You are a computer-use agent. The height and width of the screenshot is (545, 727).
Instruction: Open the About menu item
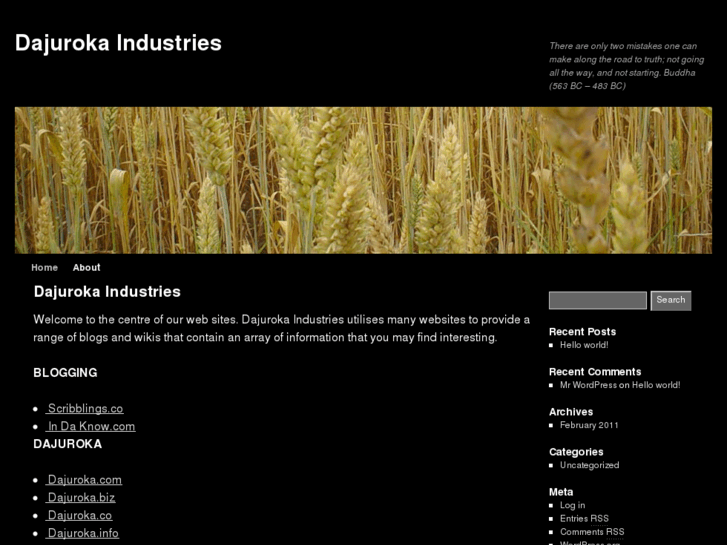[x=86, y=268]
